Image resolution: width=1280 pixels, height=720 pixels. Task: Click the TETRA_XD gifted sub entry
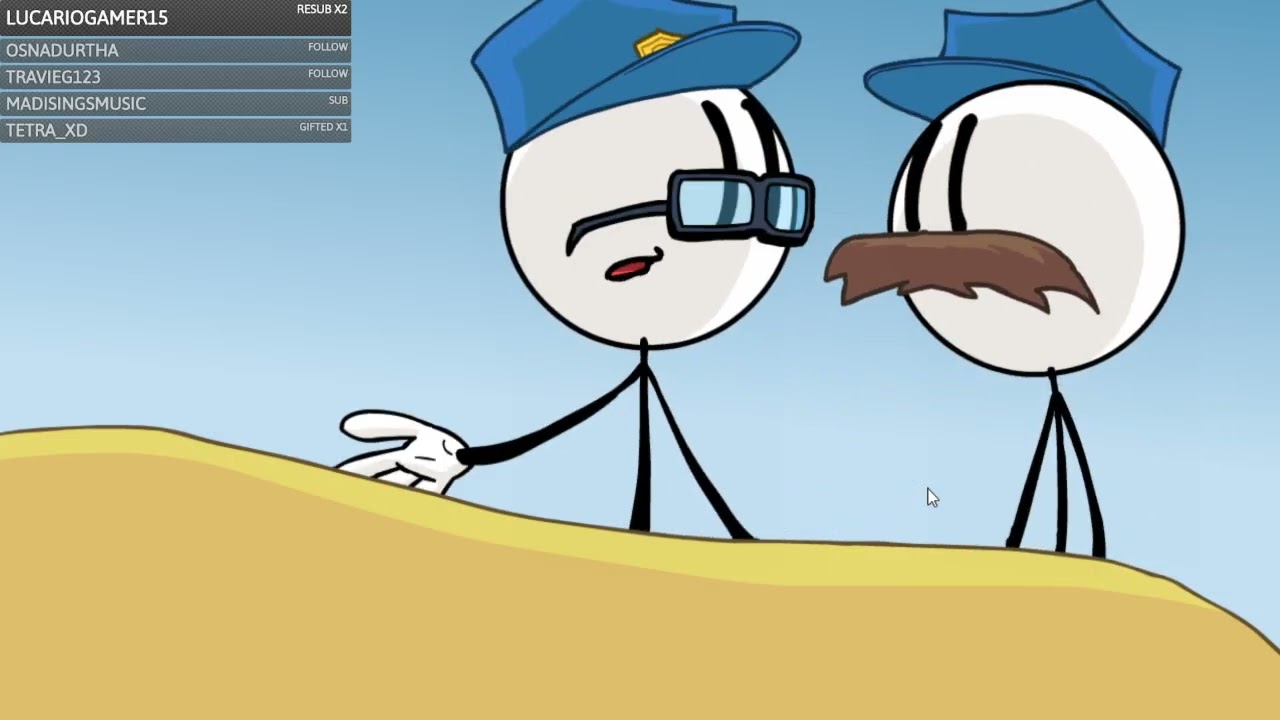coord(175,130)
